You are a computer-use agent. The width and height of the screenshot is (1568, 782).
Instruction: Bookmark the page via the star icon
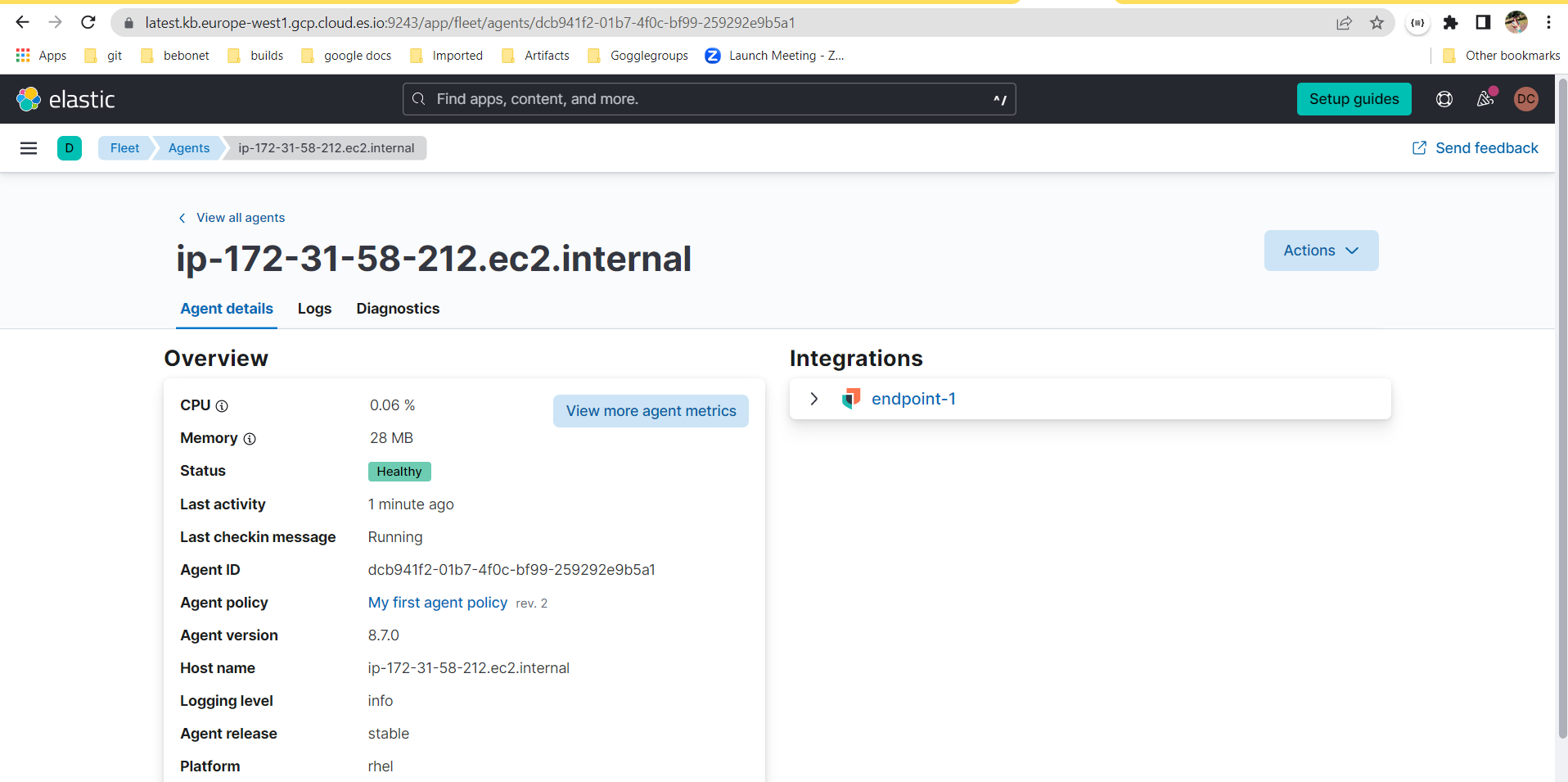click(x=1377, y=22)
